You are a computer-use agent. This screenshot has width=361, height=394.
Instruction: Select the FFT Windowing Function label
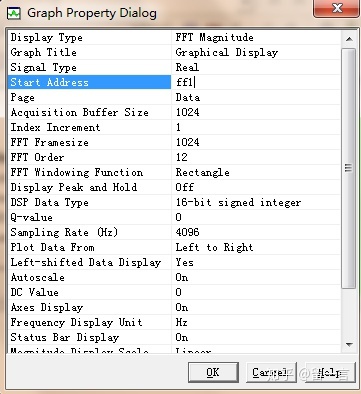coord(77,172)
